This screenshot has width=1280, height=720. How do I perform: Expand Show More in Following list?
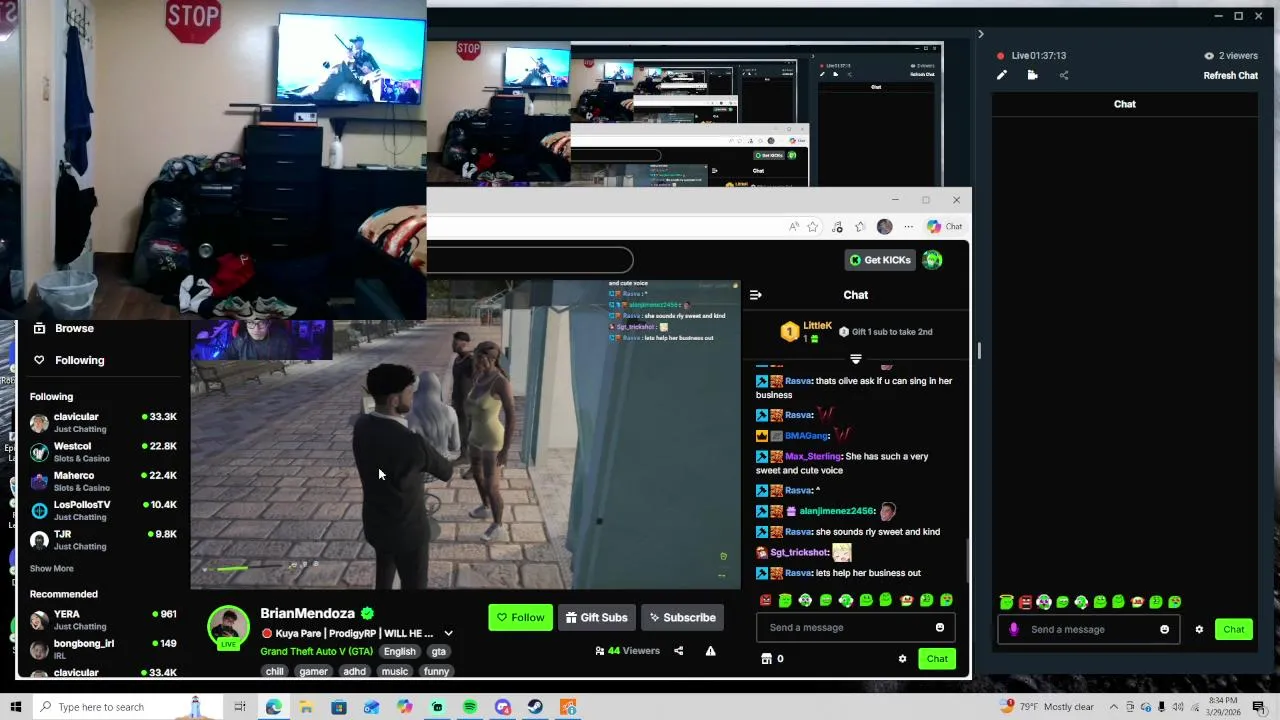(x=51, y=568)
